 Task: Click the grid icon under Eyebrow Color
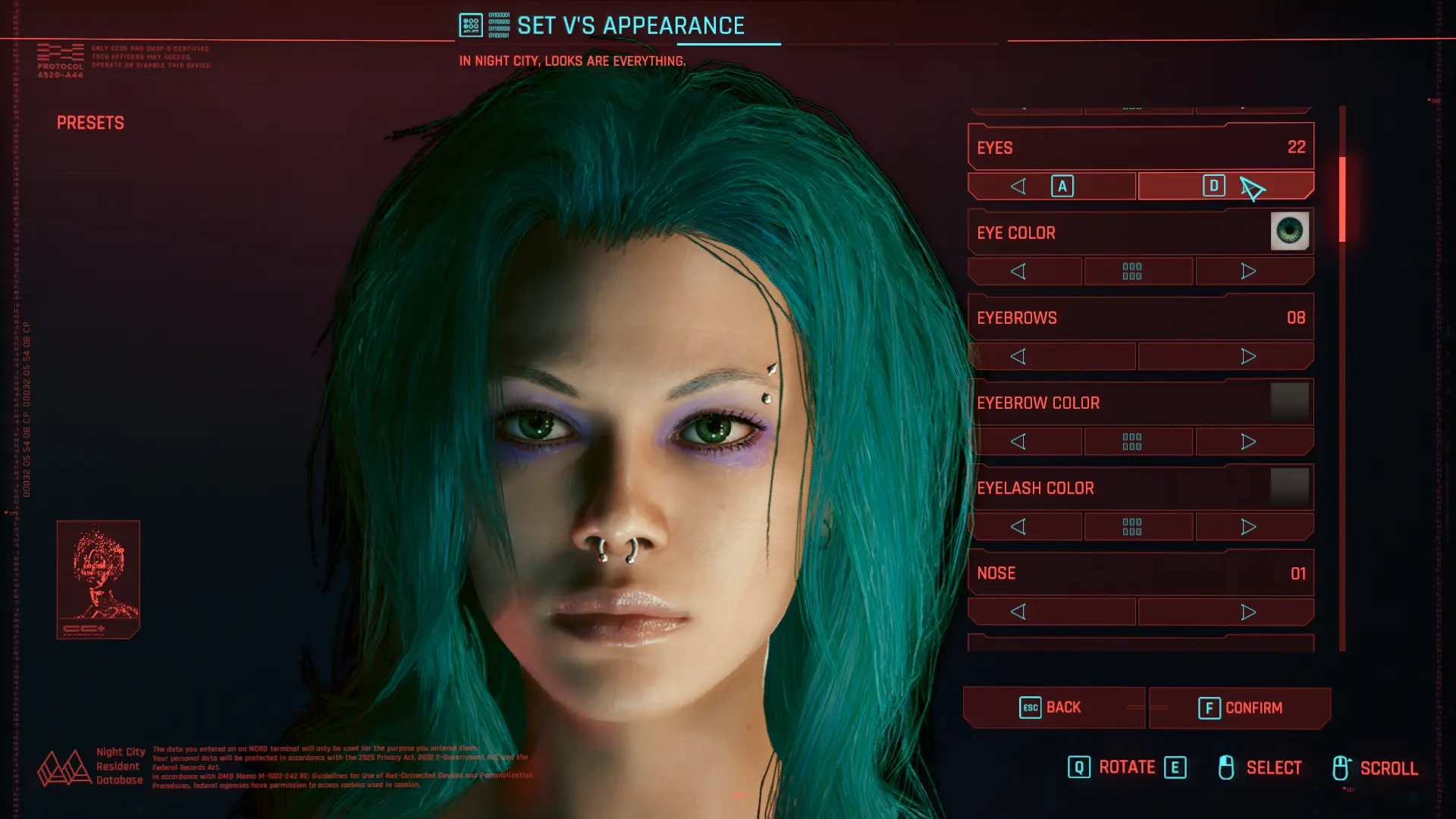click(x=1132, y=441)
